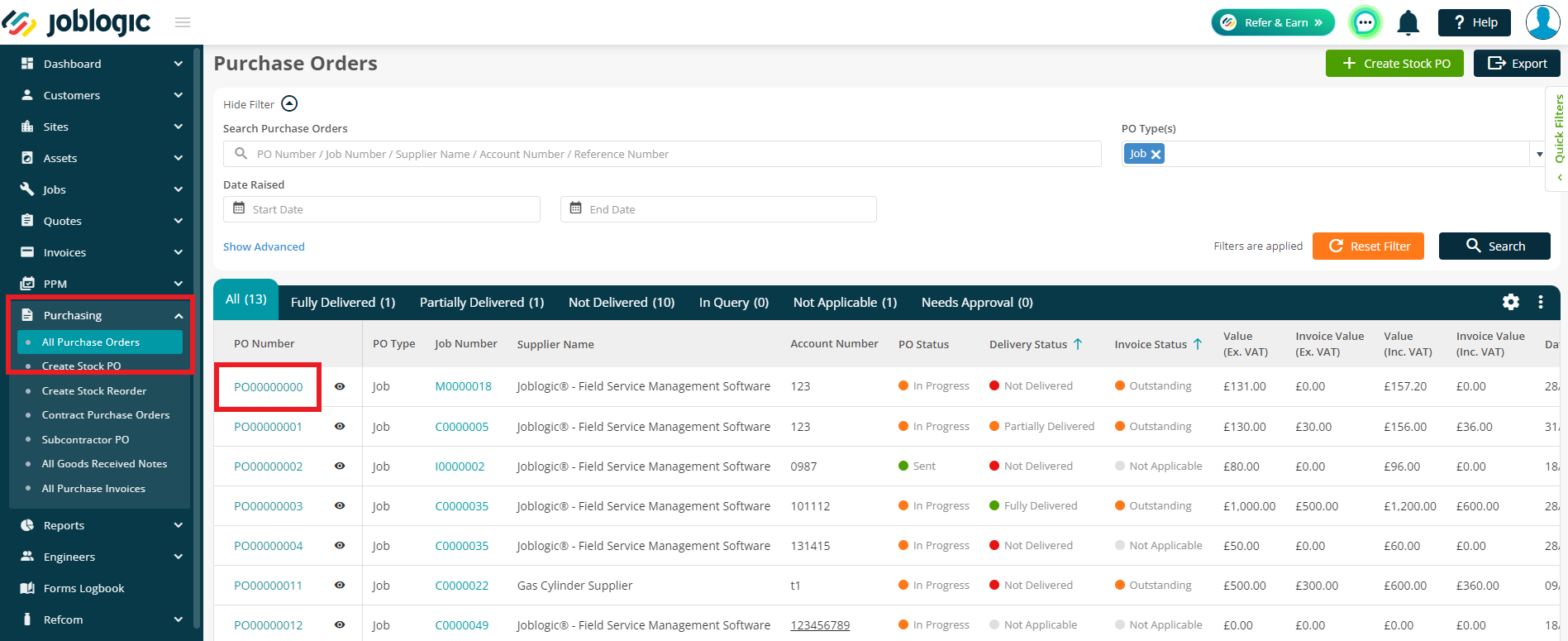Preview PO00000002 with eye icon
The width and height of the screenshot is (1568, 641).
[340, 466]
